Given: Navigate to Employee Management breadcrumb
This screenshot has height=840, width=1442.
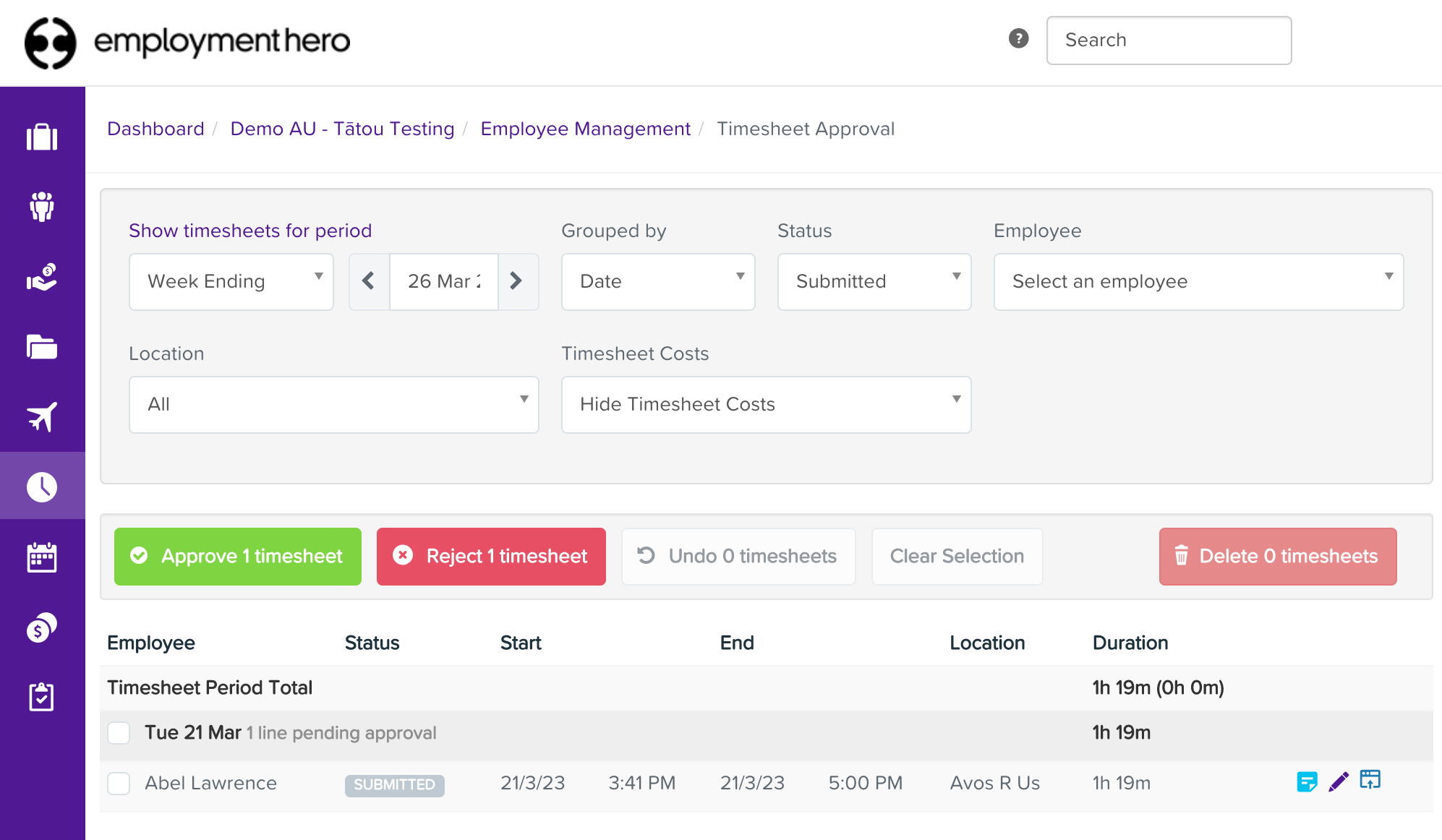Looking at the screenshot, I should [585, 129].
